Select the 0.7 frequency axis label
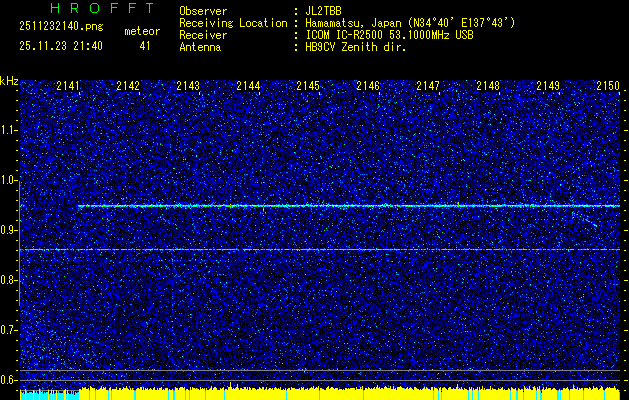This screenshot has width=629, height=400. coord(9,330)
